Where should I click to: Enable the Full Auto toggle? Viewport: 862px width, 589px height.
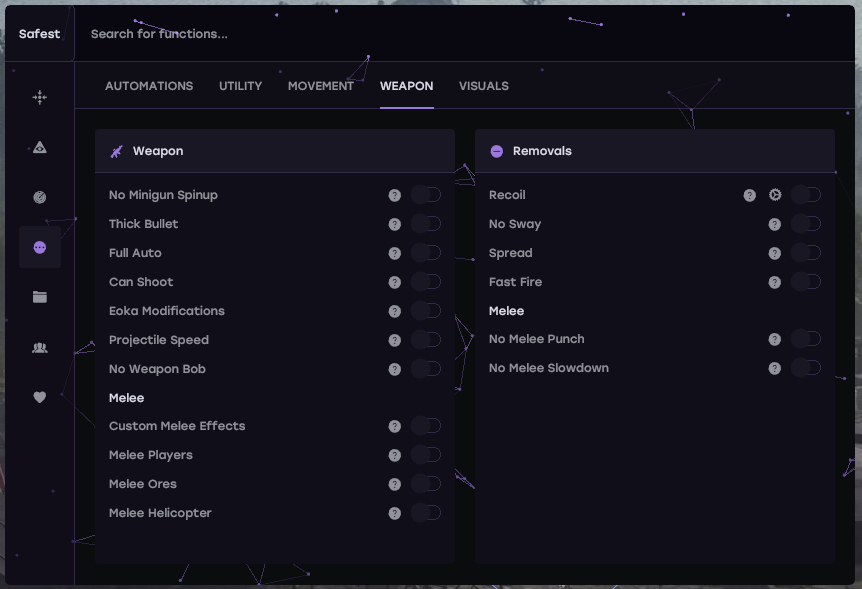(425, 253)
